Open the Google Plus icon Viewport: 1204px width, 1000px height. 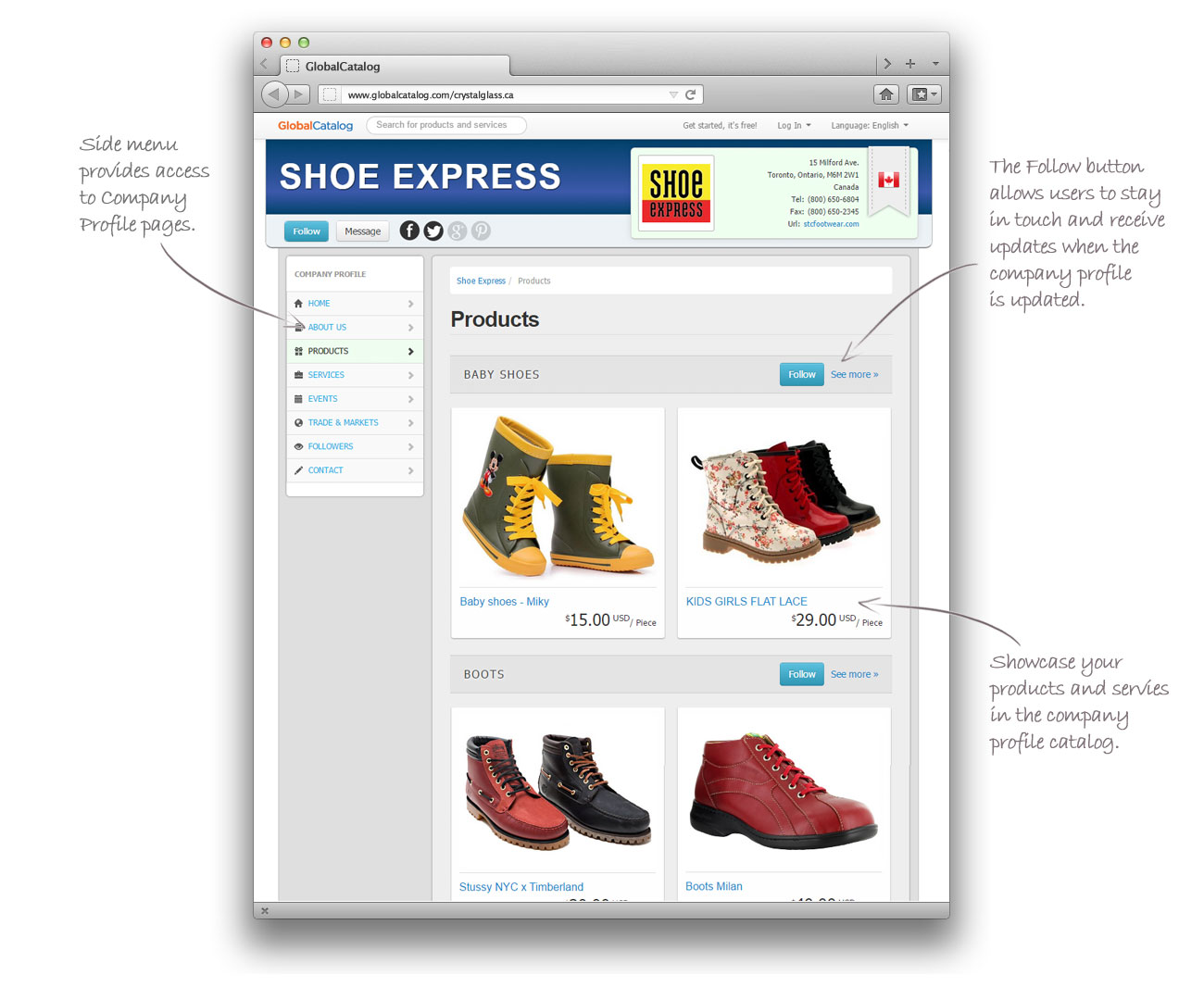458,231
